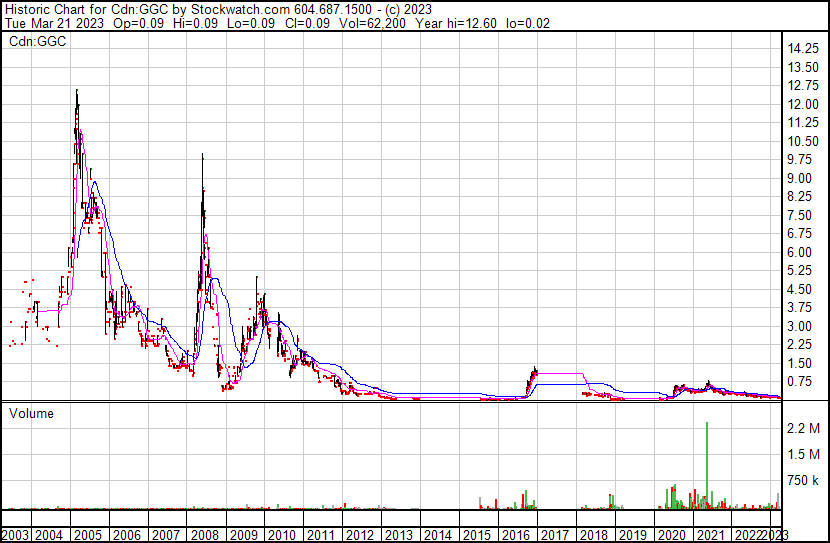830x543 pixels.
Task: Click the Volume panel label
Action: point(32,413)
